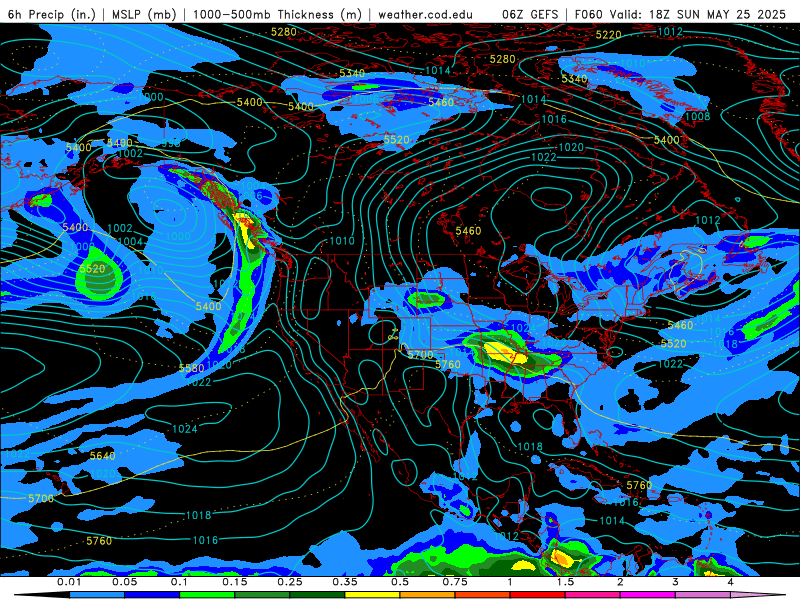This screenshot has width=800, height=600.
Task: Click the 0.35 legend scale value
Action: click(x=345, y=582)
